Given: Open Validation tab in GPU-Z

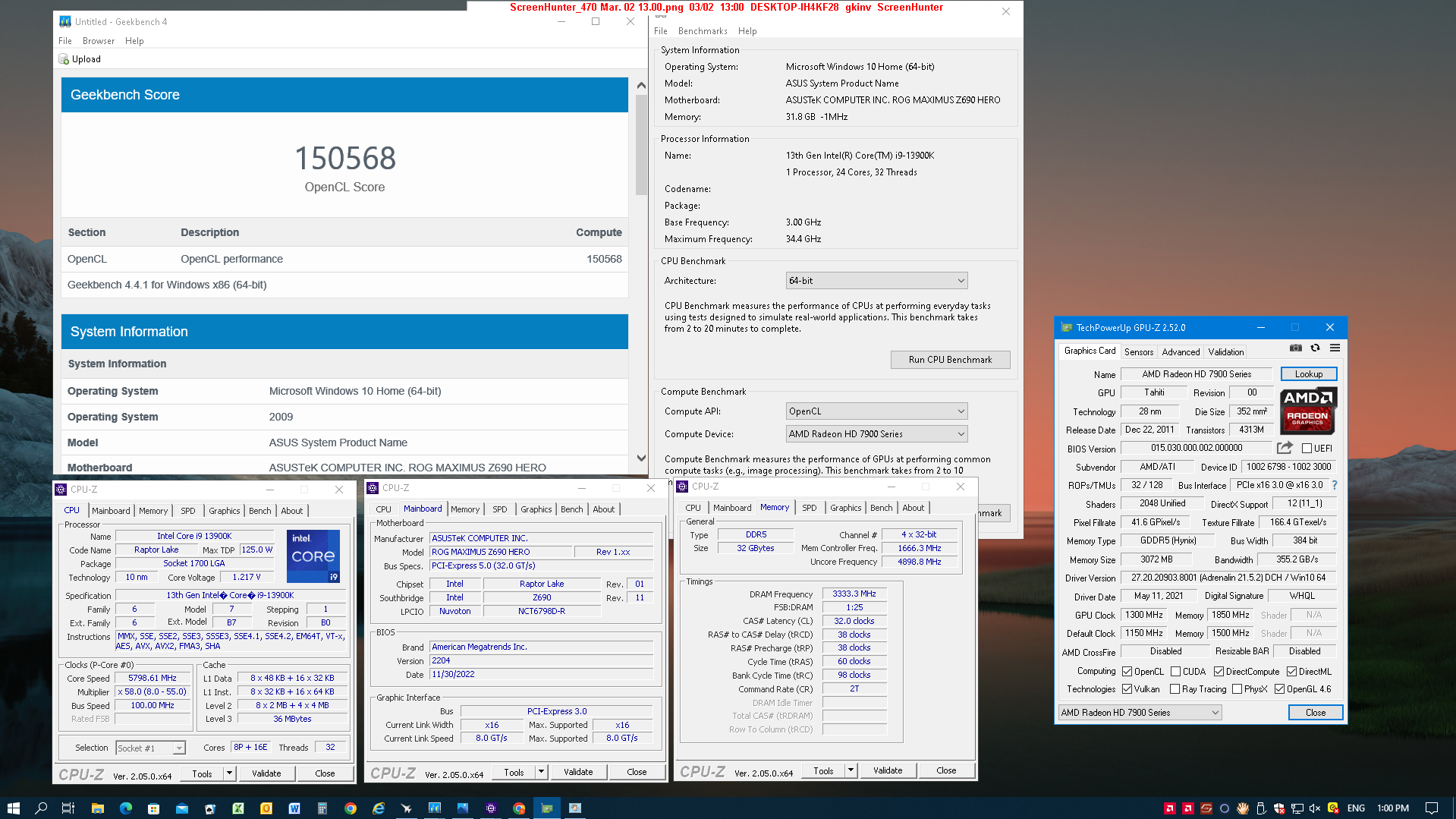Looking at the screenshot, I should [1226, 352].
